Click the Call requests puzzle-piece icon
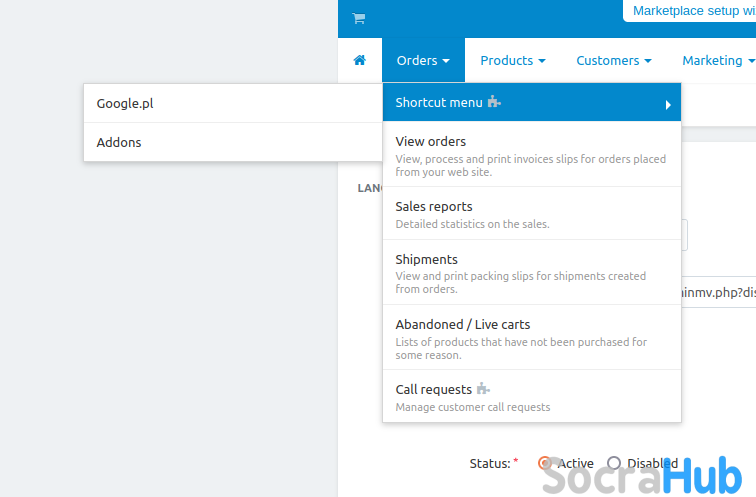The width and height of the screenshot is (756, 497). [484, 389]
